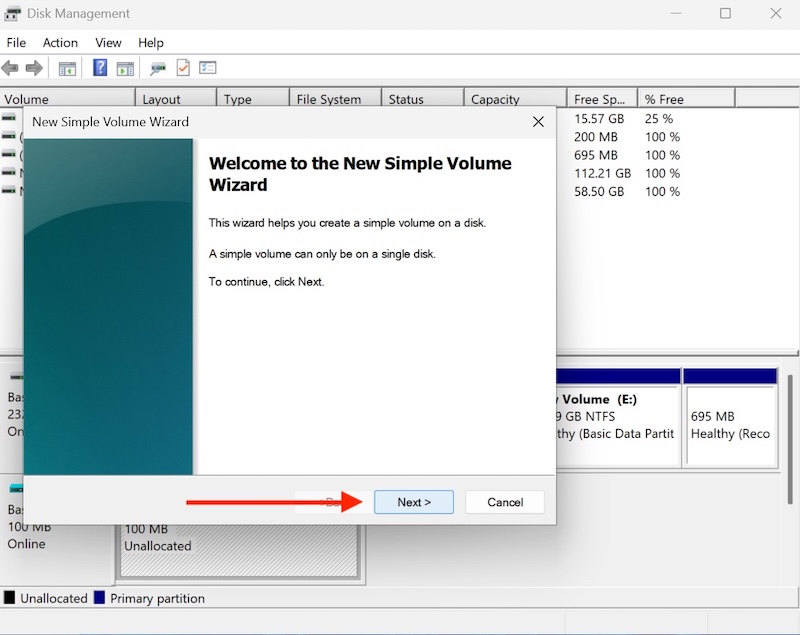The height and width of the screenshot is (635, 800).
Task: Click the Disk Management title bar icon
Action: pos(14,13)
